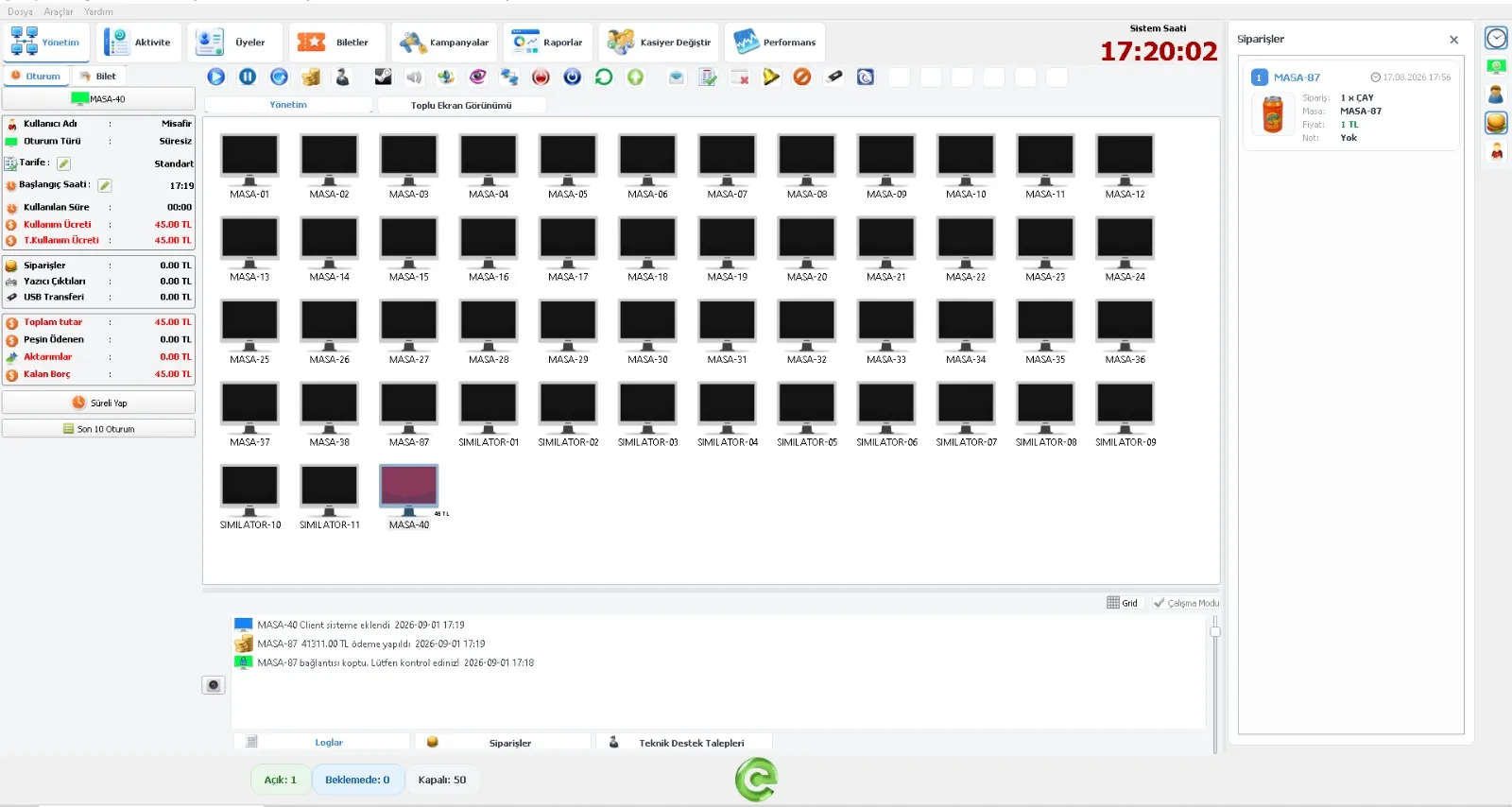This screenshot has width=1512, height=807.
Task: Click the green monitor icon in right sidebar
Action: click(1496, 66)
